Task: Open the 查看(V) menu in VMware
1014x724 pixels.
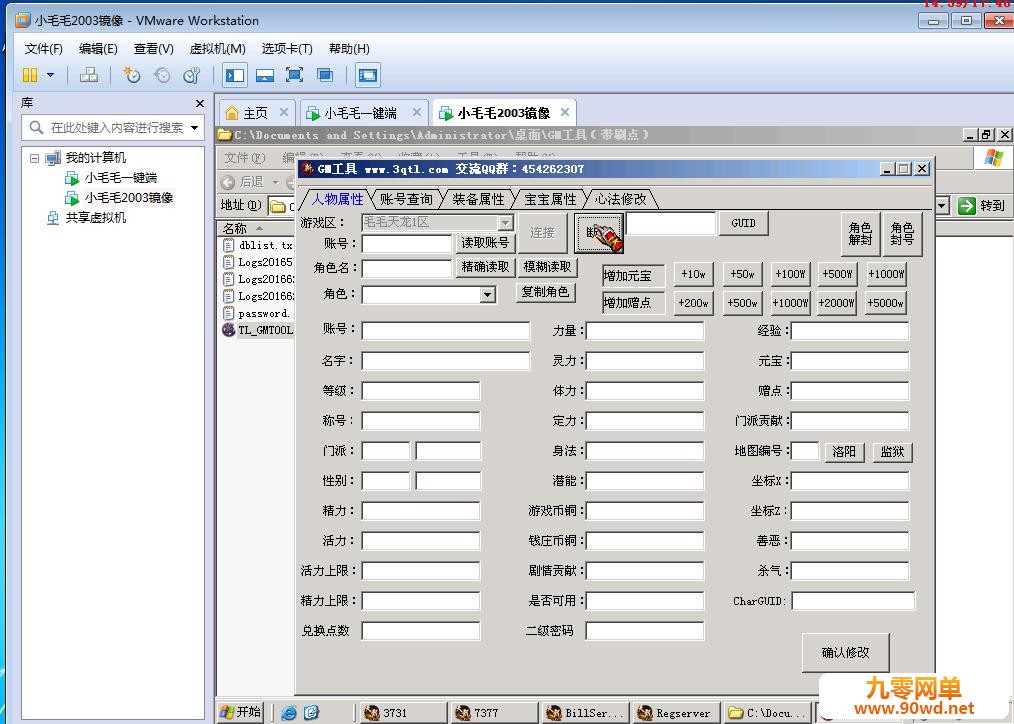Action: [x=153, y=48]
